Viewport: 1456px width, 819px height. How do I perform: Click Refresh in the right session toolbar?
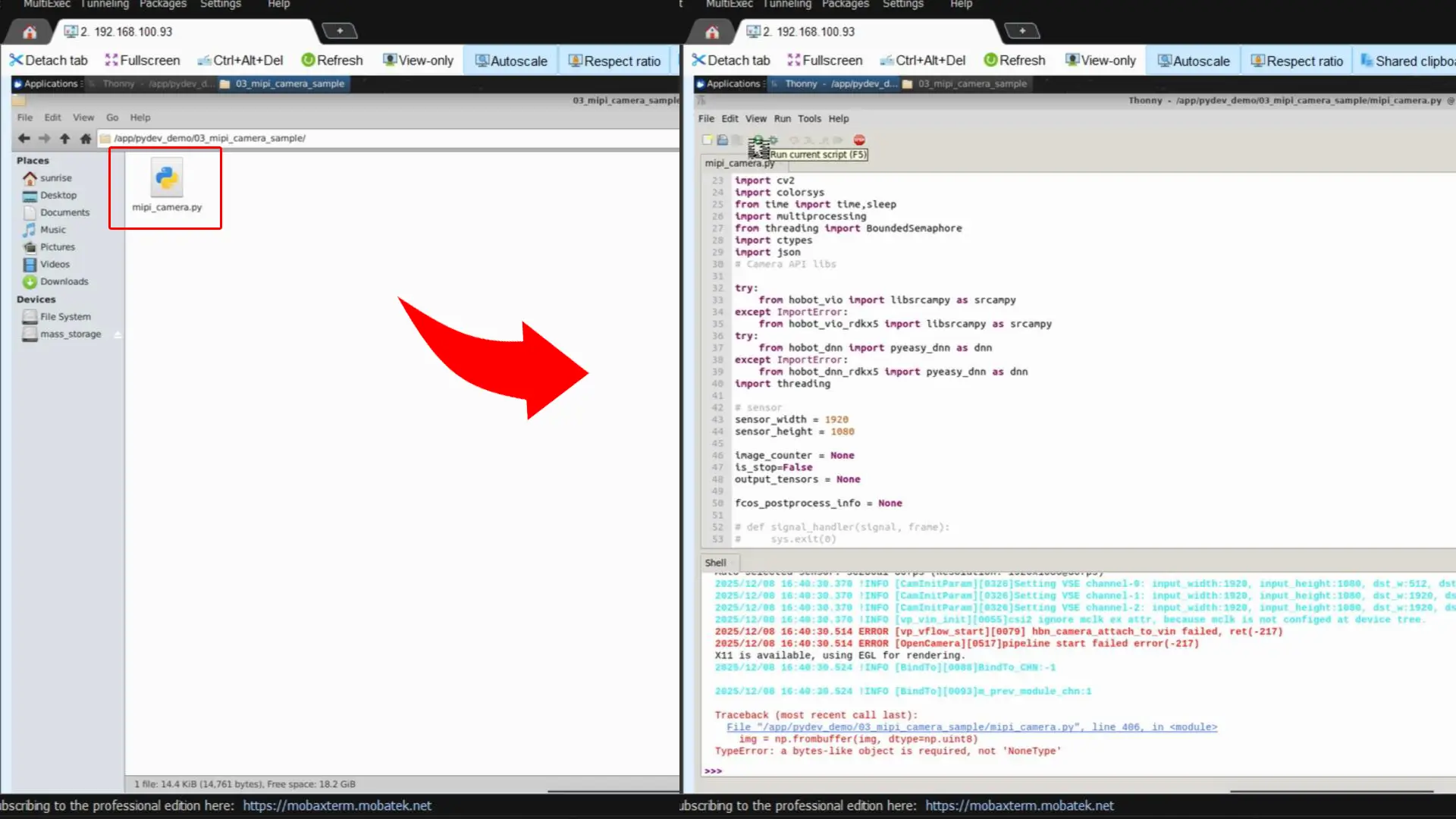click(x=1014, y=61)
